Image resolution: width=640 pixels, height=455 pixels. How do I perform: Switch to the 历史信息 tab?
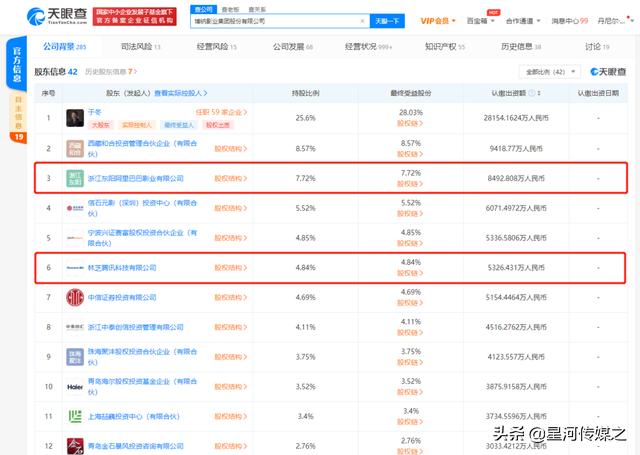[x=521, y=47]
